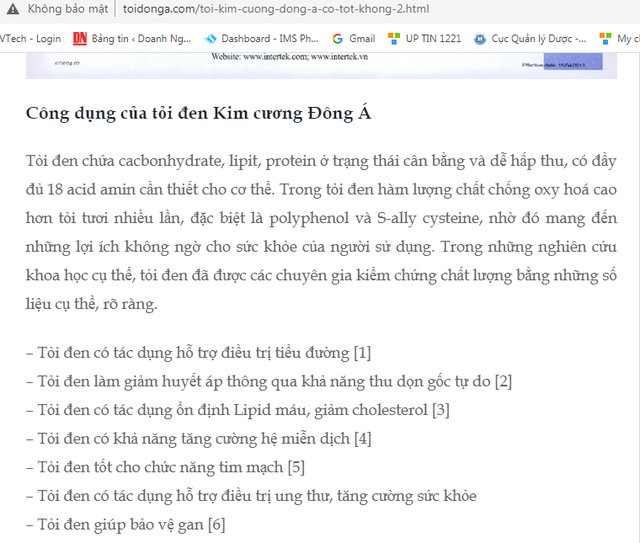Click line 'hỗ trợ điều trị tiểu đường [1]'
The height and width of the screenshot is (543, 640).
(x=273, y=353)
